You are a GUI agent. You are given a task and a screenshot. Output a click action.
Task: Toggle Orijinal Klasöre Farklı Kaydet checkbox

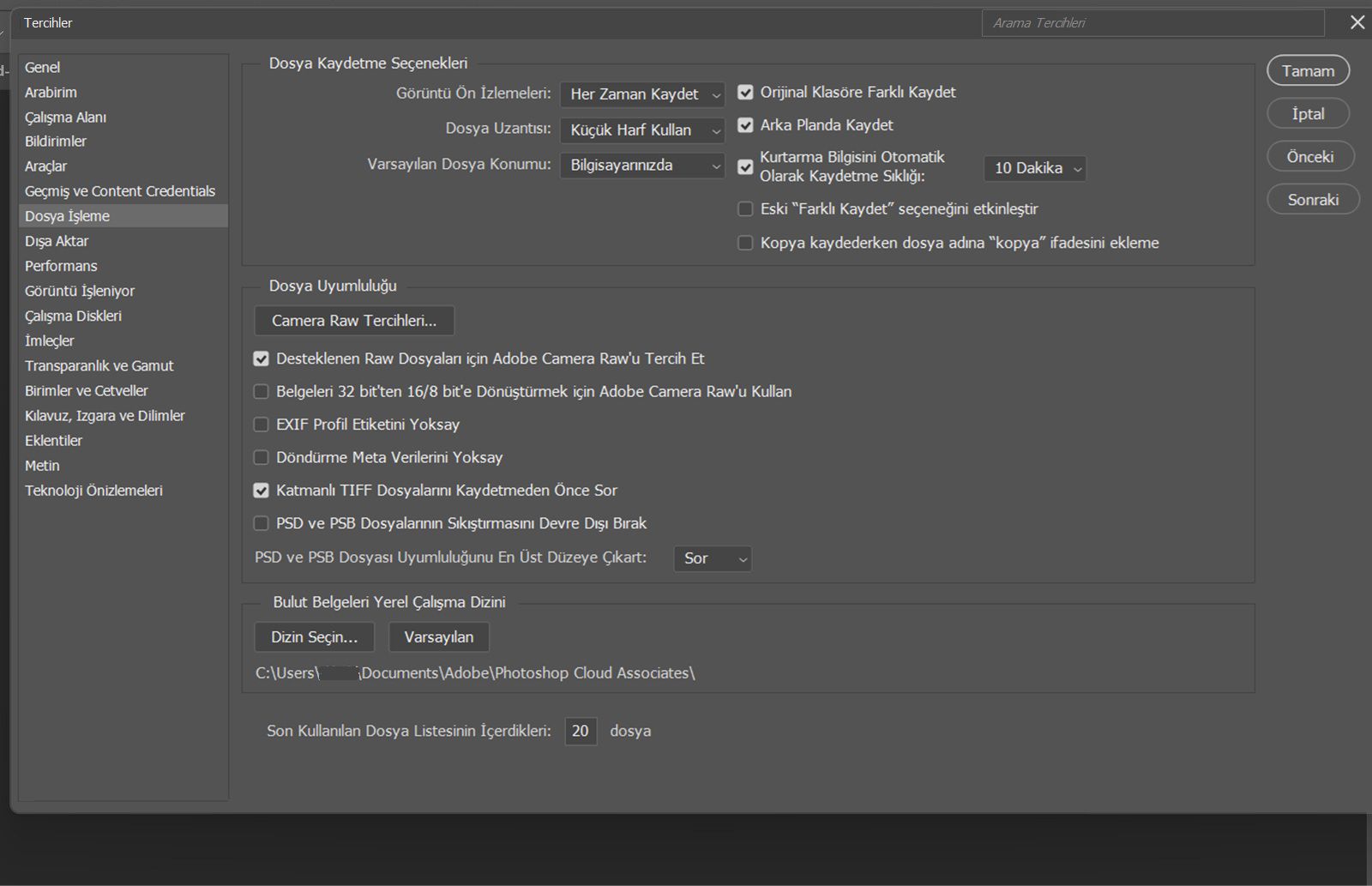click(x=745, y=92)
